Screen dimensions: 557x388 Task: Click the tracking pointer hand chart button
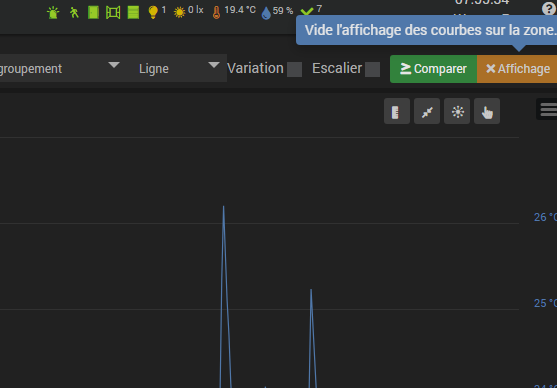click(487, 111)
